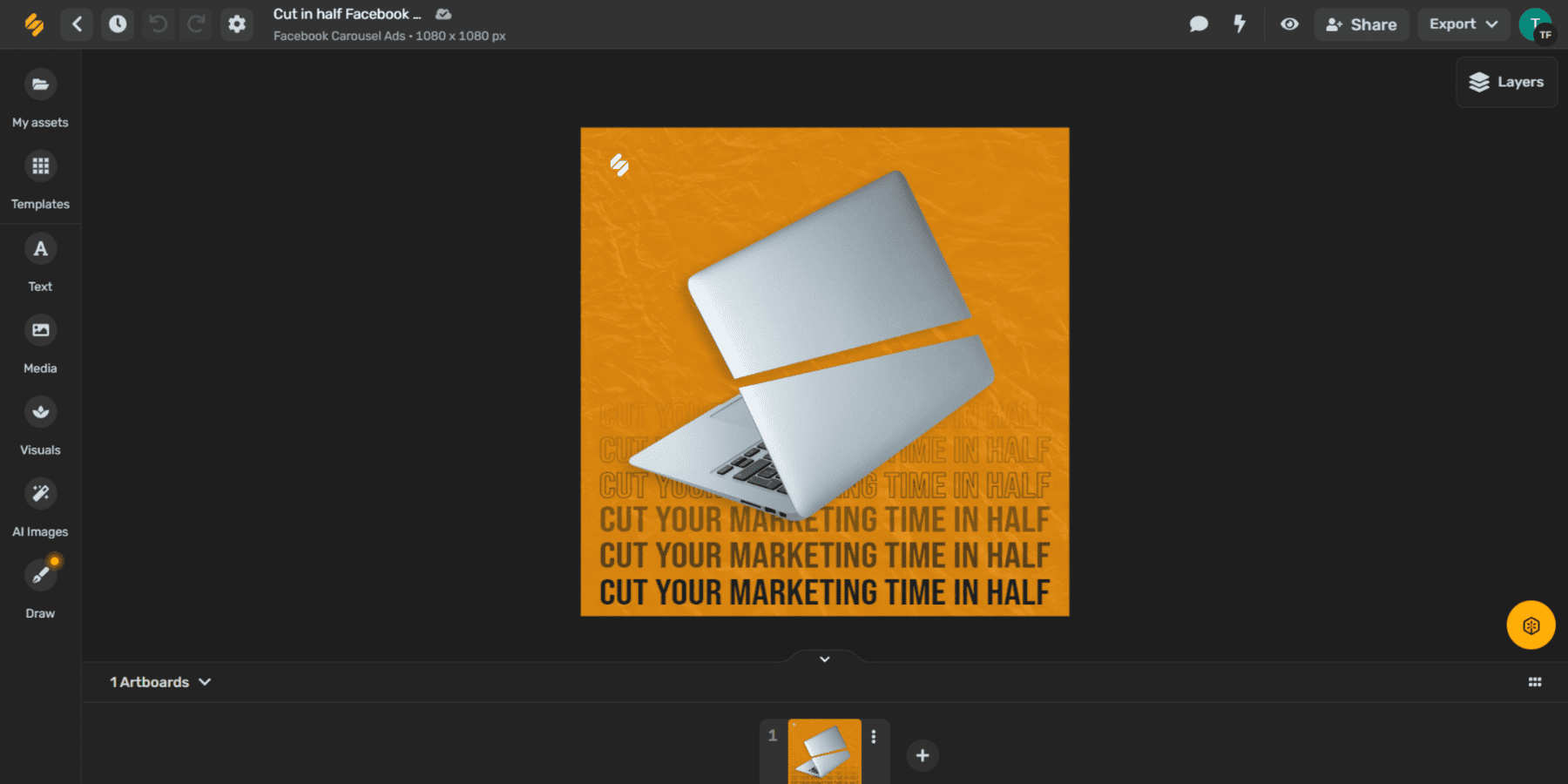The image size is (1568, 784).
Task: Click the quick actions lightning icon
Action: click(1239, 24)
